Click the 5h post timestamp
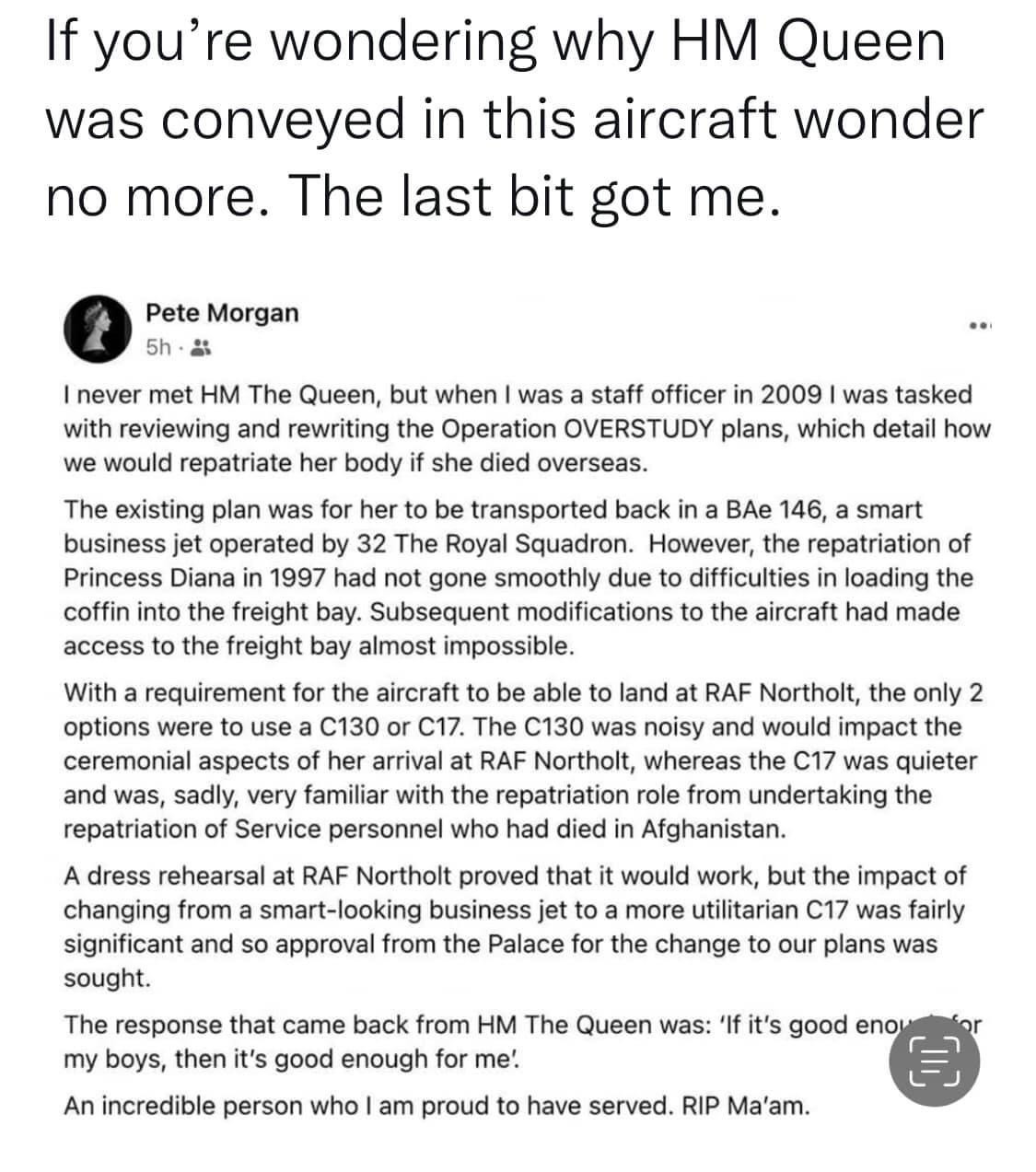Viewport: 1036px width, 1172px height. pos(159,348)
